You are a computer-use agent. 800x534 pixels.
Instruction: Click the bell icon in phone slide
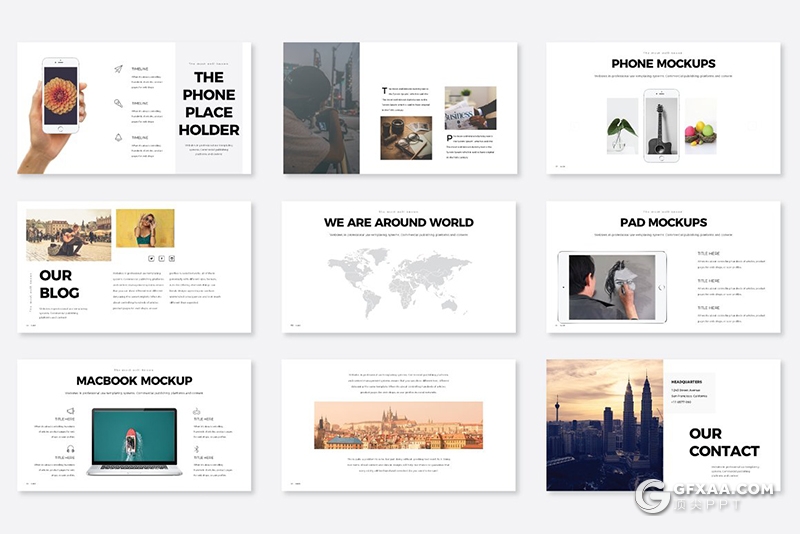tap(118, 137)
